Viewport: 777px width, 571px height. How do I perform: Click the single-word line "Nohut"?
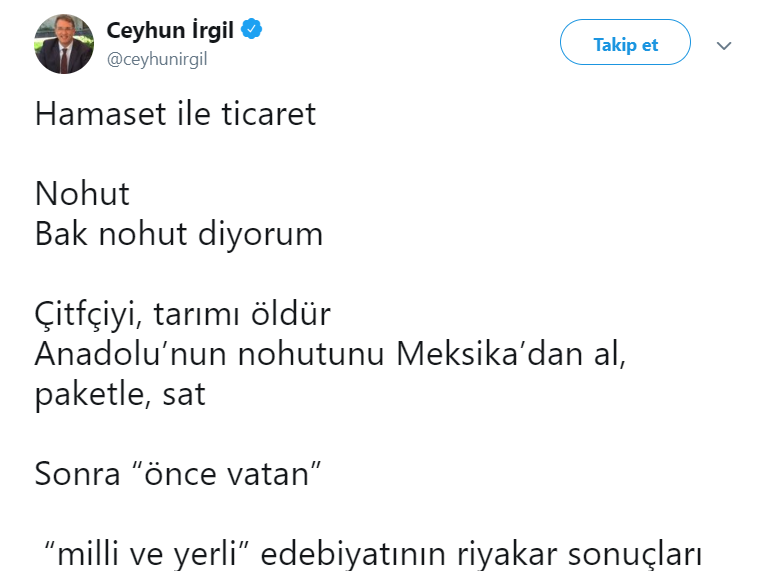click(x=82, y=193)
